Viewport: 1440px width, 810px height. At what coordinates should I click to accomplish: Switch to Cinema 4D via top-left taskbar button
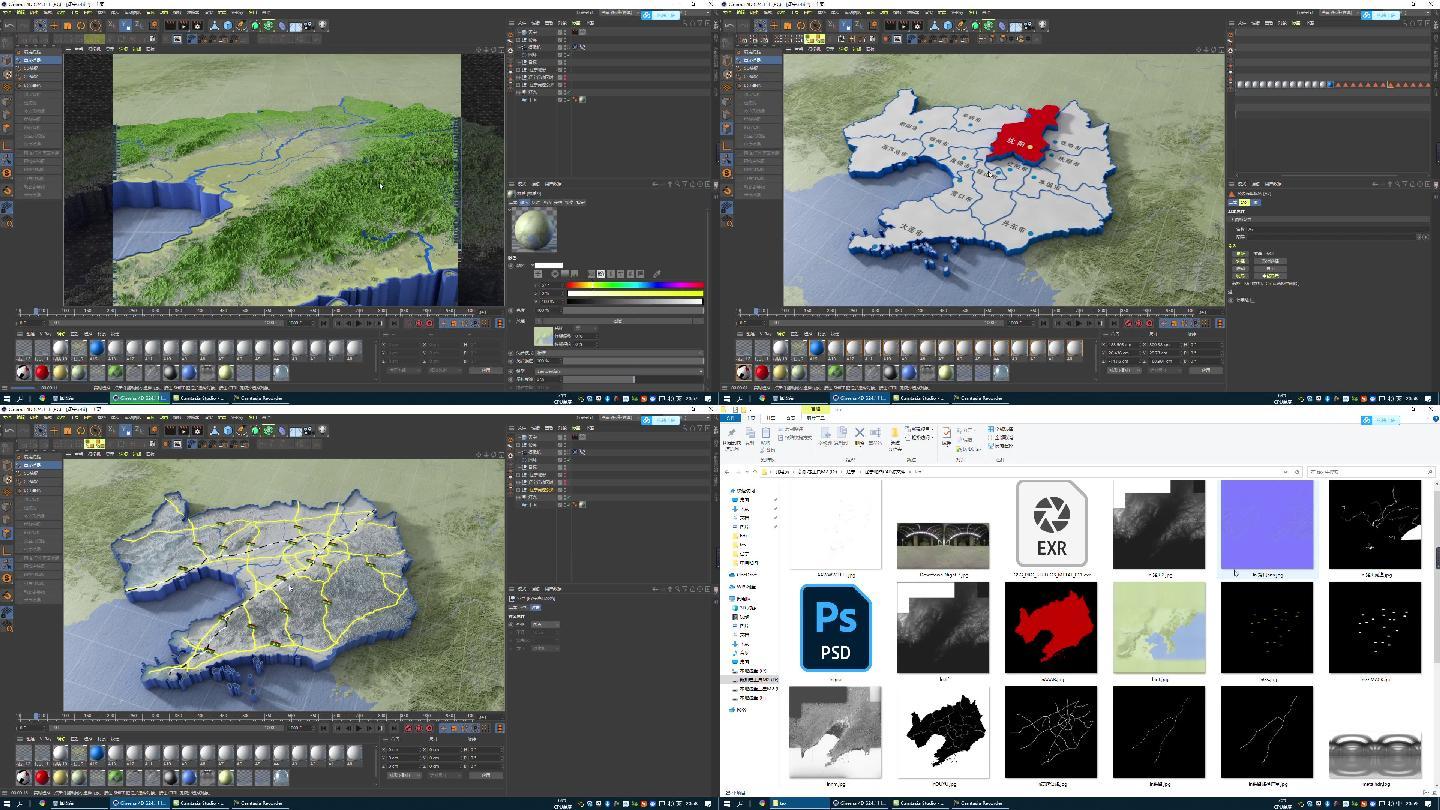tap(139, 398)
